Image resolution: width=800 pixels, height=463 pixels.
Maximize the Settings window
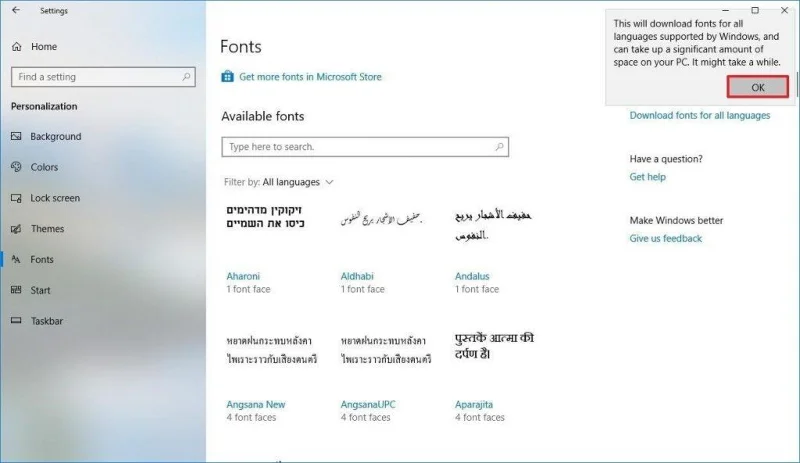(755, 10)
